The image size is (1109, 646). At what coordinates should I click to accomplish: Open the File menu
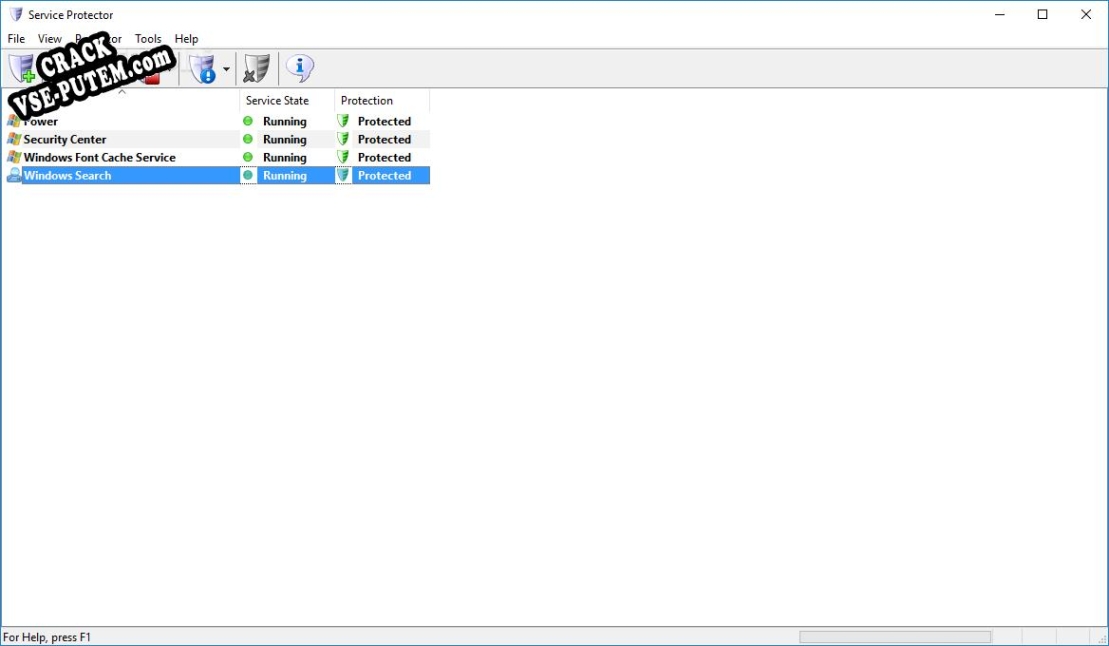(16, 39)
